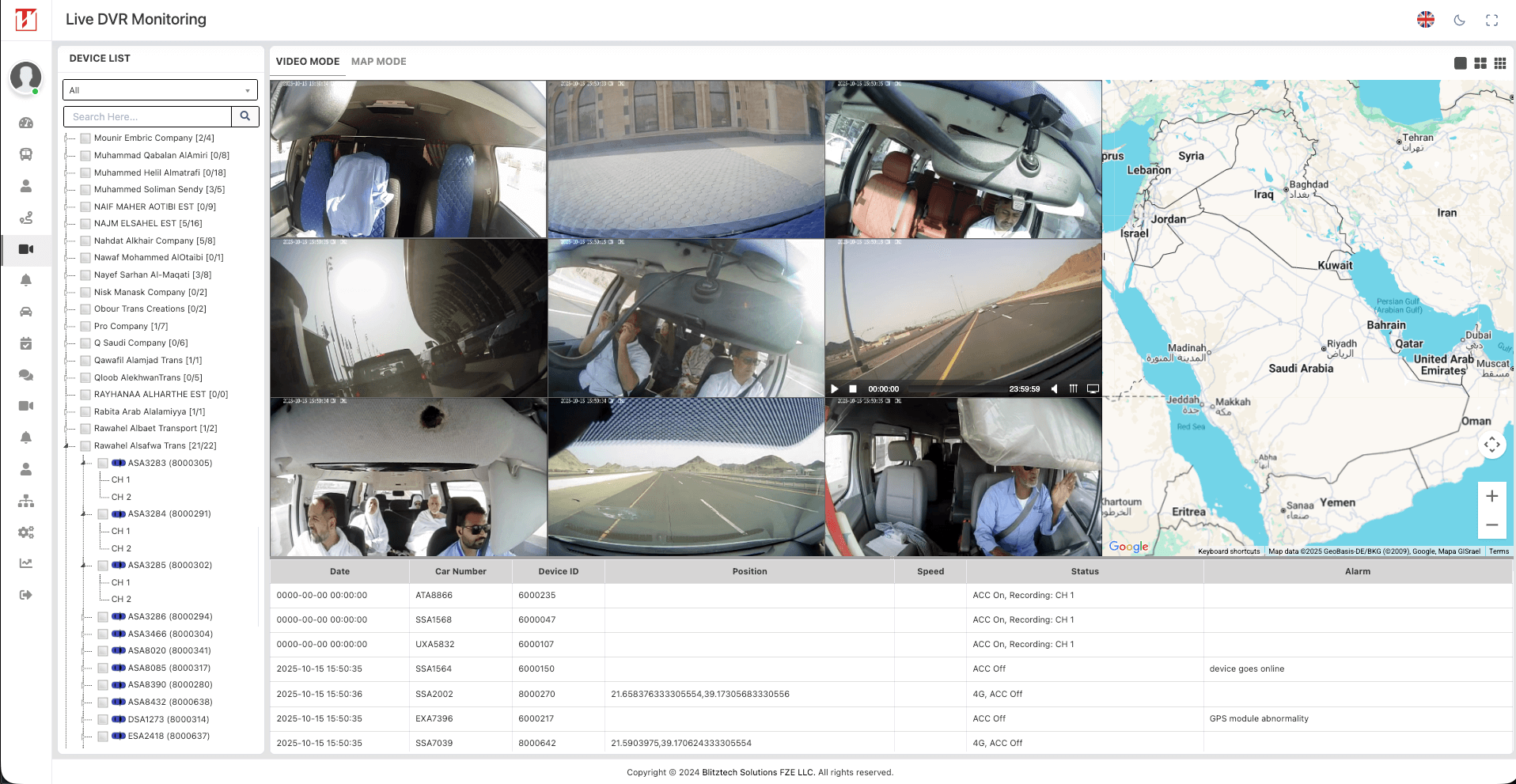The image size is (1516, 784).
Task: Open the dashboard speedometer icon in sidebar
Action: (26, 123)
